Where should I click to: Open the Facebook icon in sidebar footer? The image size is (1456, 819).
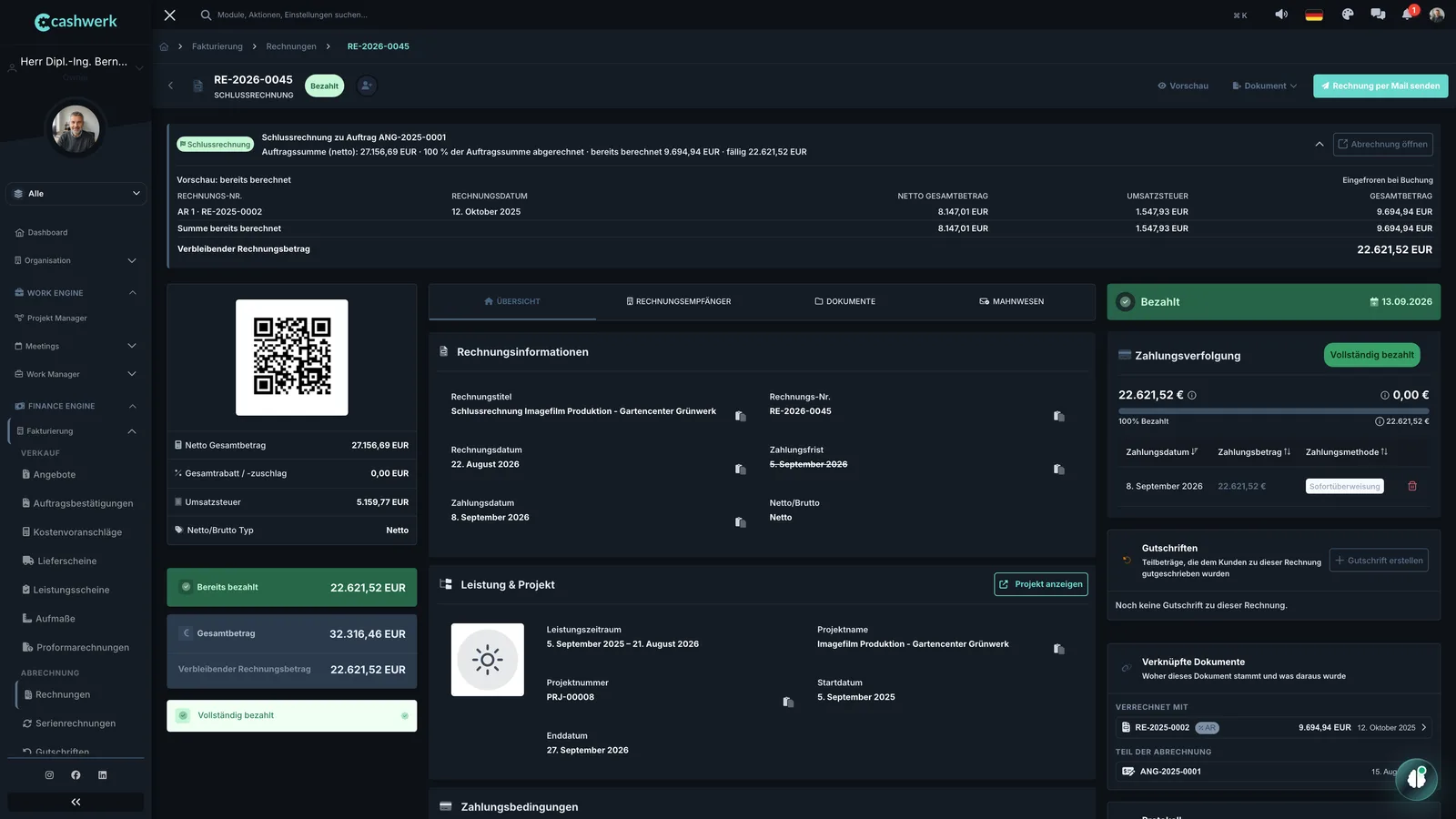[x=76, y=775]
